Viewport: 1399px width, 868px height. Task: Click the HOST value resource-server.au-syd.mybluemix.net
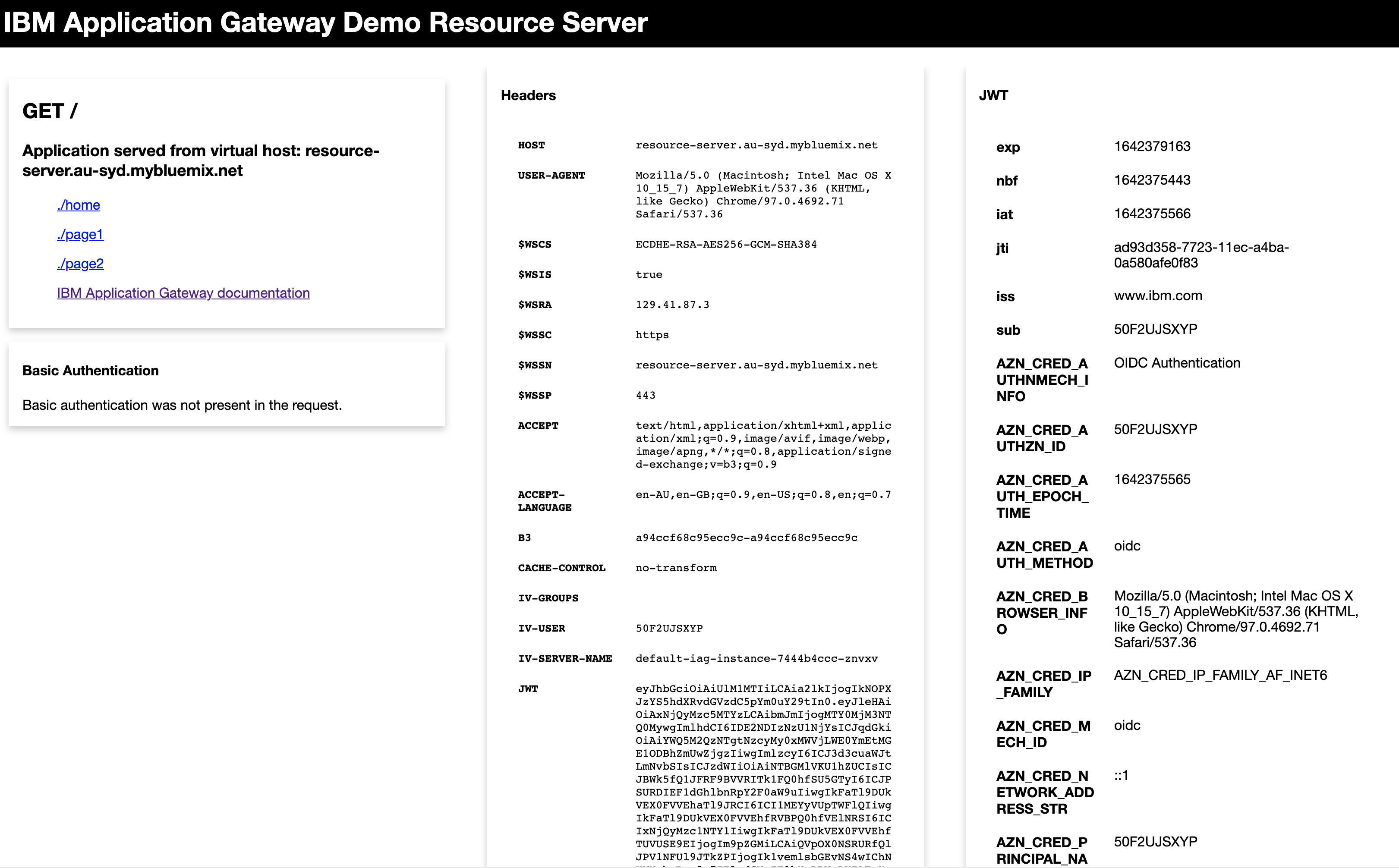[756, 145]
